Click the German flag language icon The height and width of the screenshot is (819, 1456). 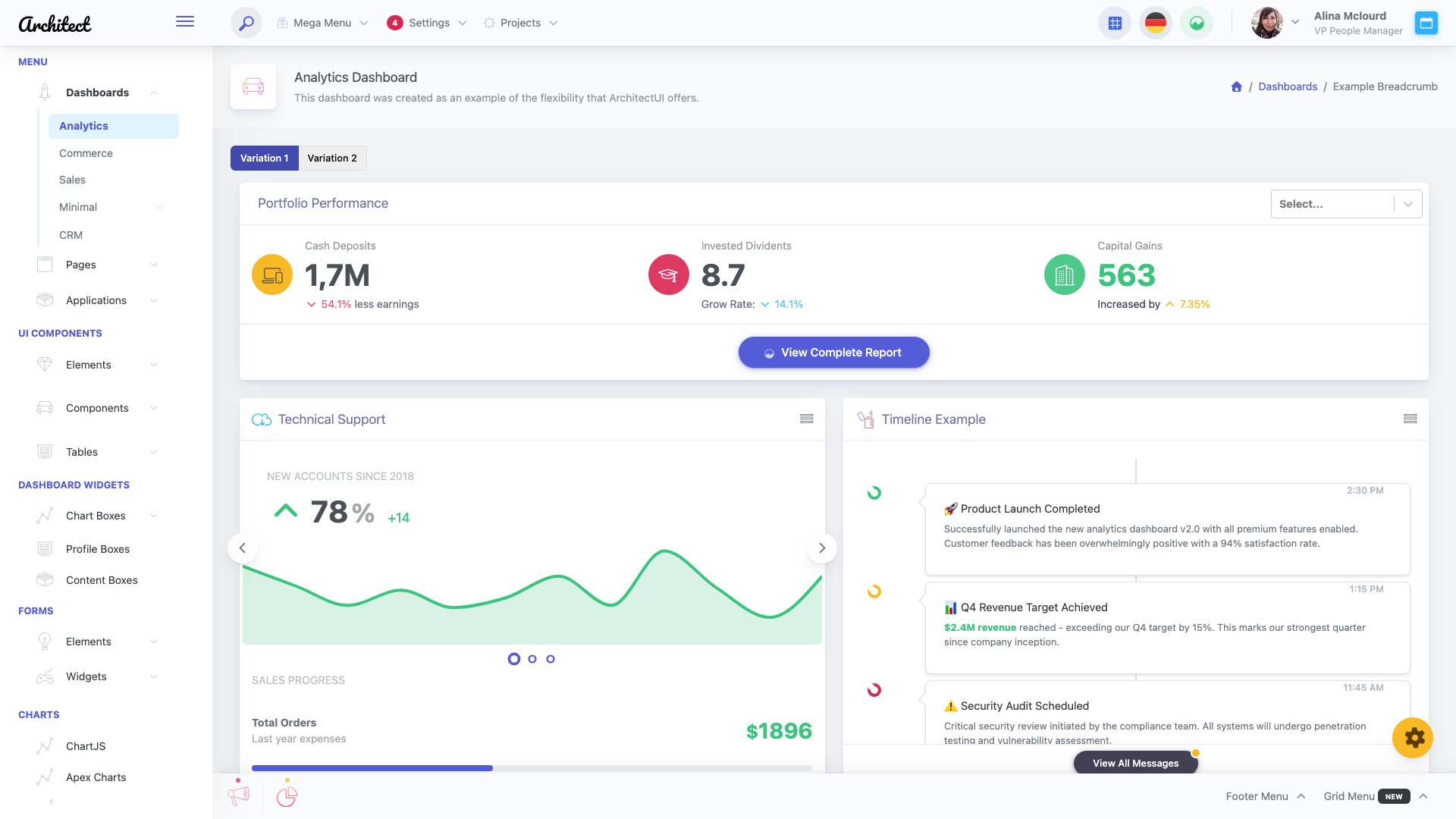[x=1155, y=23]
